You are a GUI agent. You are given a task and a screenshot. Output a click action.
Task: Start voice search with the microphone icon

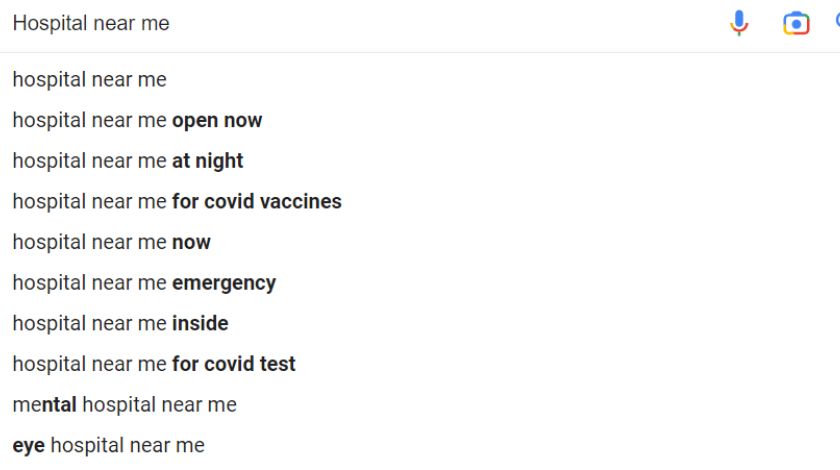pos(739,23)
